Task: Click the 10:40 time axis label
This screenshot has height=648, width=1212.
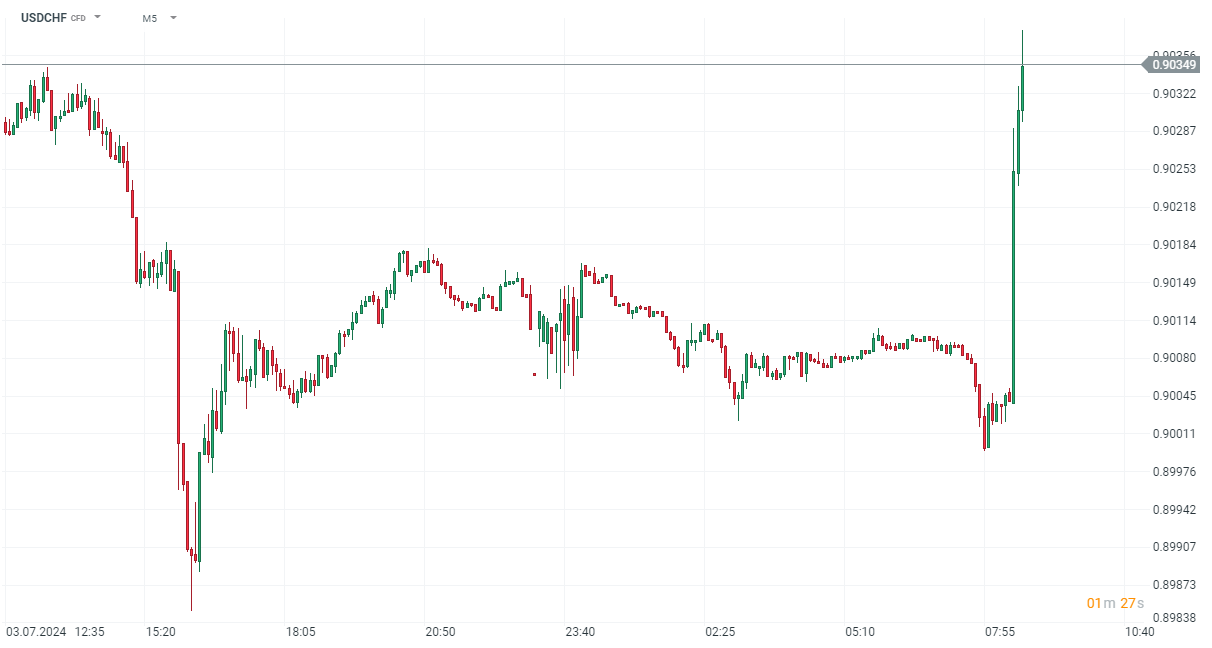Action: (1140, 632)
